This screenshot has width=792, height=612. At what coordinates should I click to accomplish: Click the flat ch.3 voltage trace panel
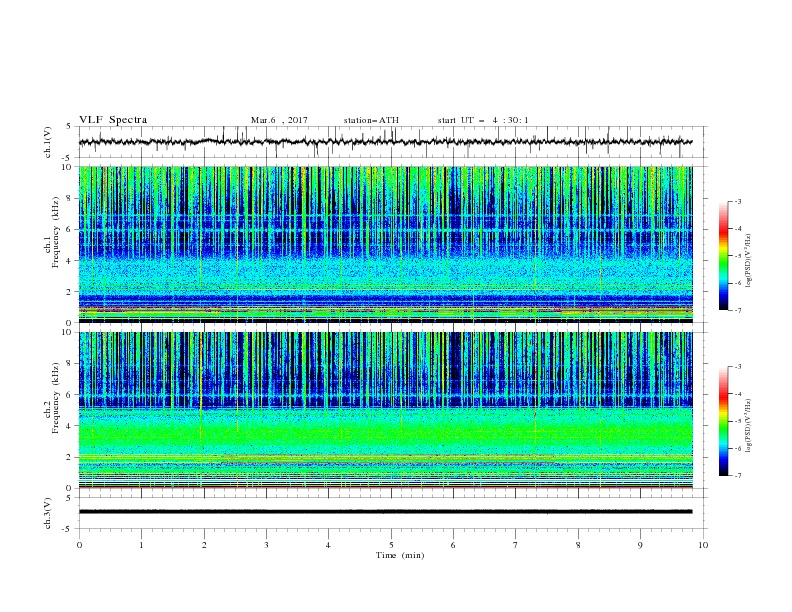[393, 513]
